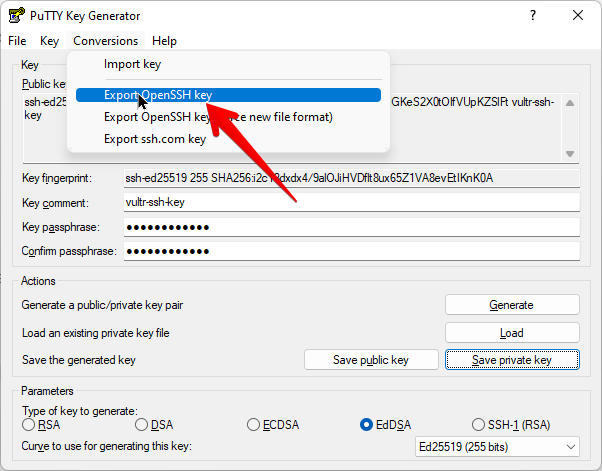Select the DSA key type

(x=154, y=425)
